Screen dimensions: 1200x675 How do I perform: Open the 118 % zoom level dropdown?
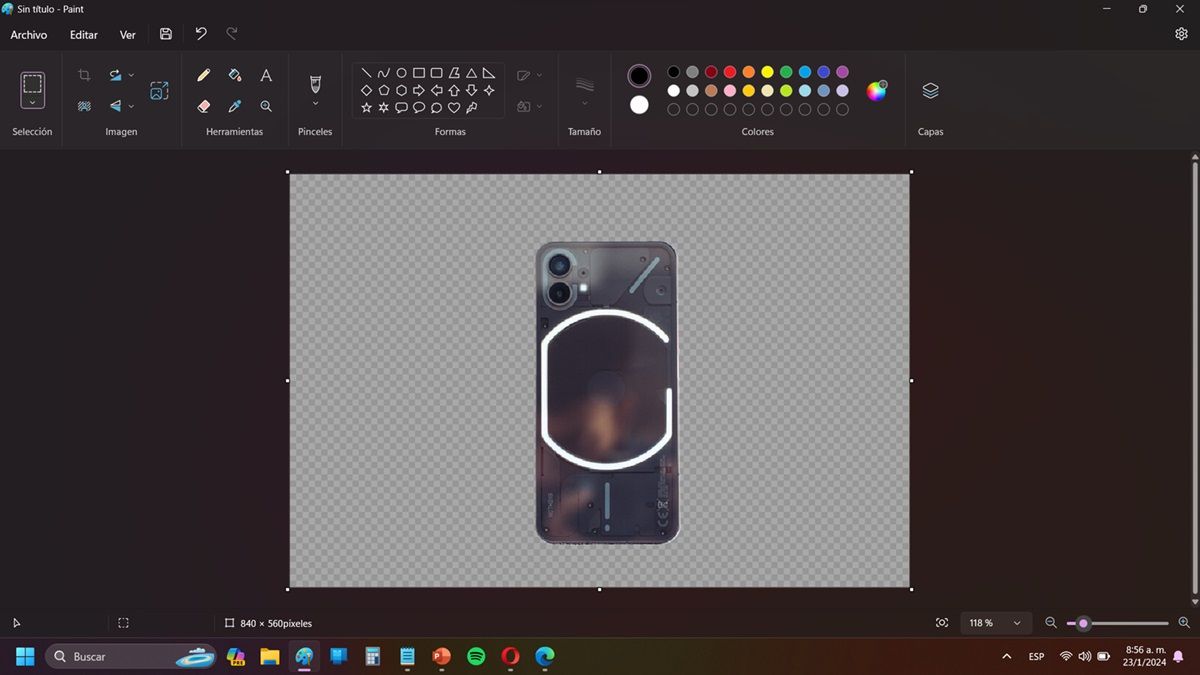pos(995,623)
